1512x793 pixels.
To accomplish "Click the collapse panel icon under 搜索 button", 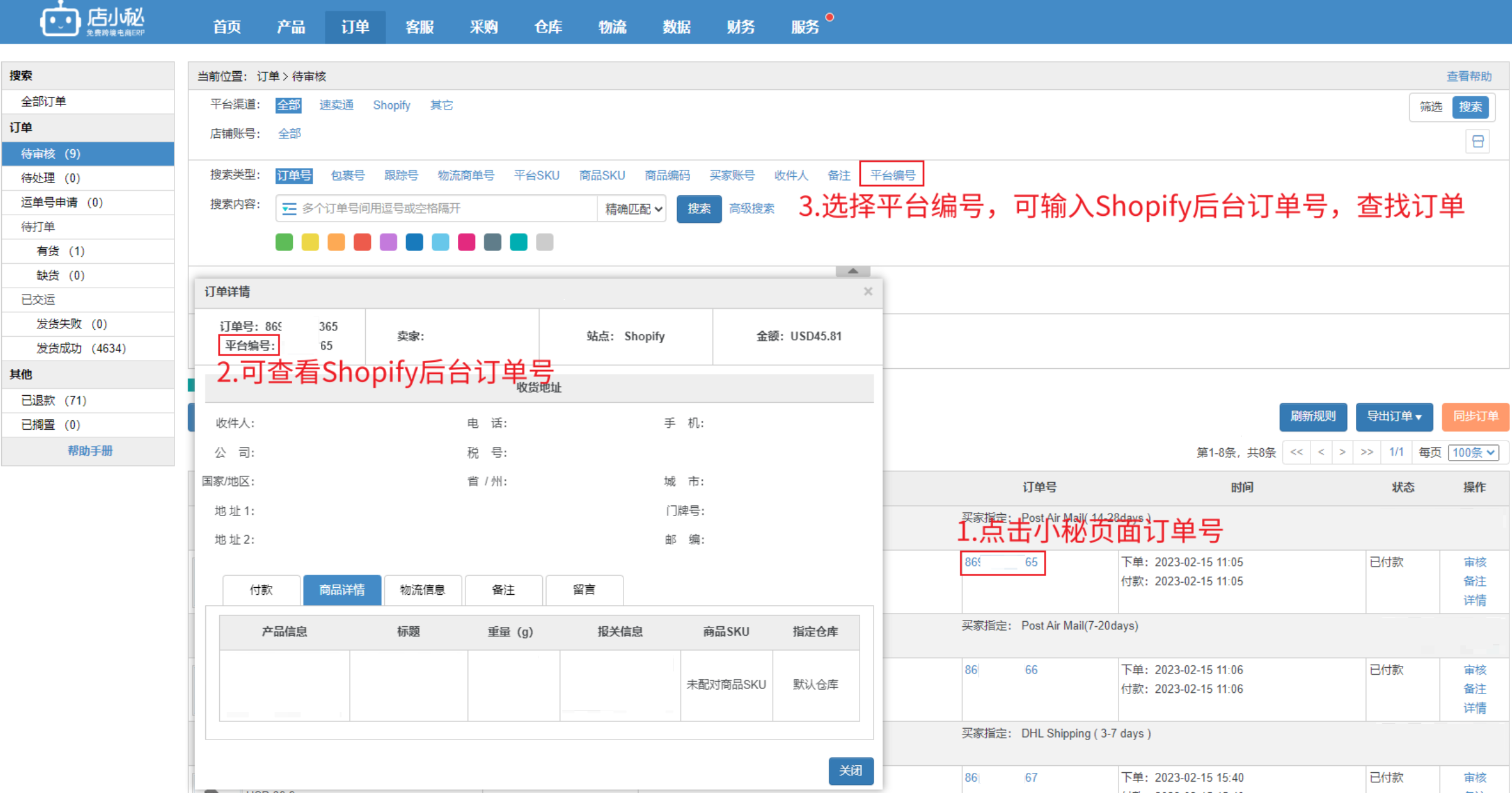I will click(x=1477, y=142).
